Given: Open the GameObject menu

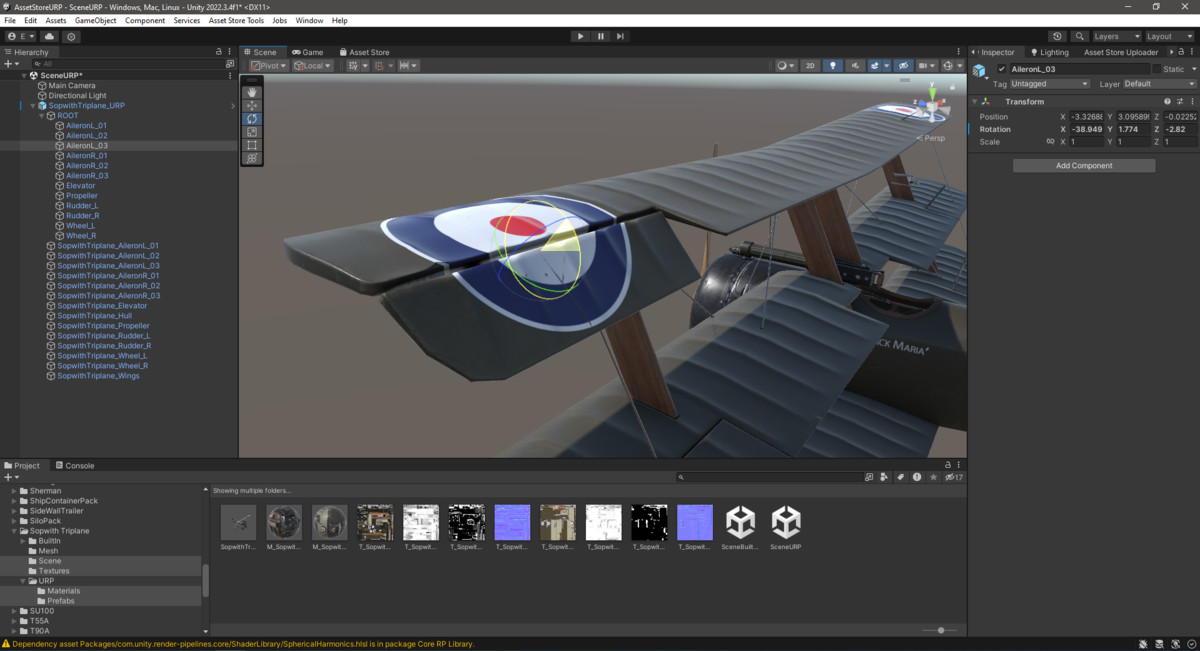Looking at the screenshot, I should [x=95, y=20].
